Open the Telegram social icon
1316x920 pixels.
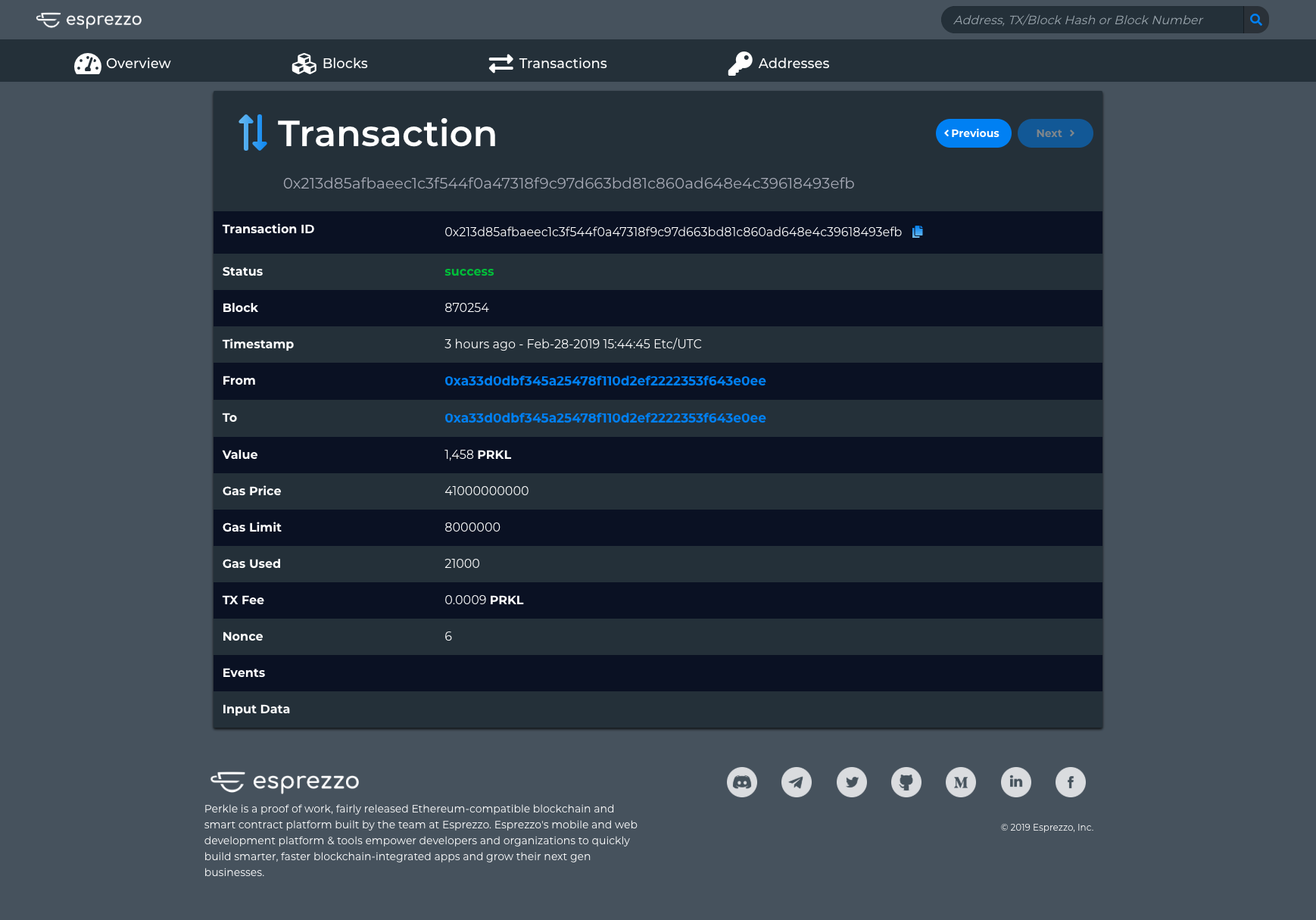[797, 782]
